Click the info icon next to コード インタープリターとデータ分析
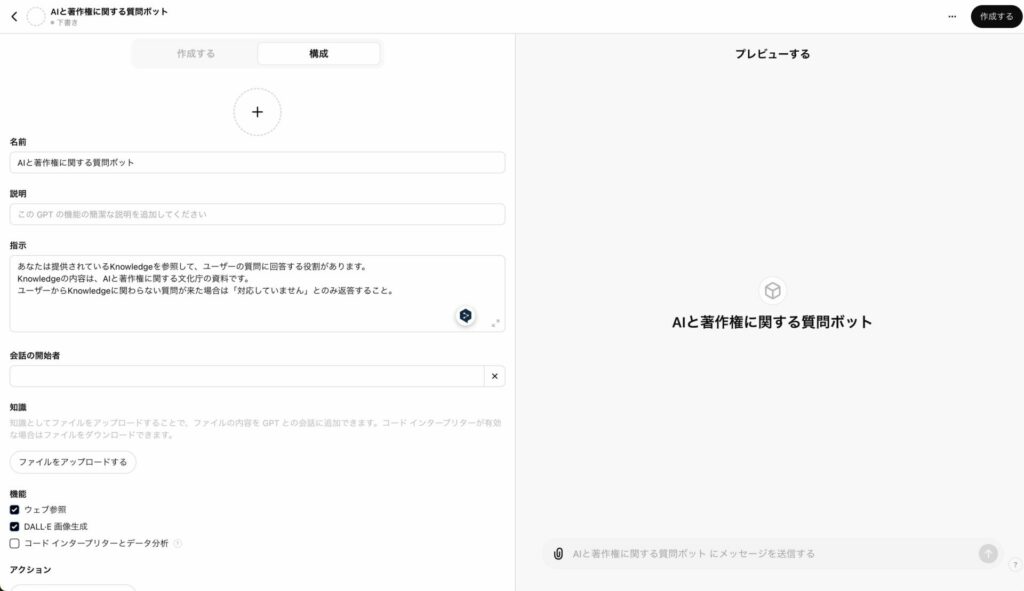This screenshot has width=1024, height=591. tap(177, 543)
